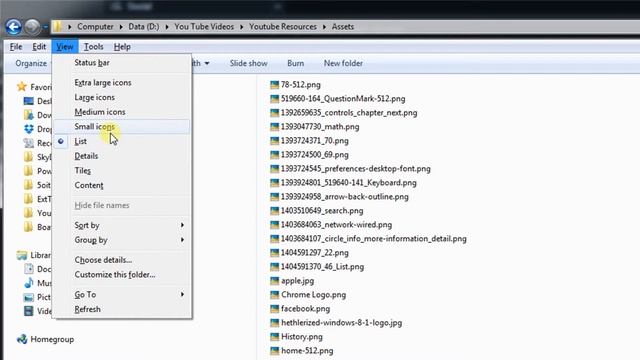Open breadcrumb arrow after Computer
This screenshot has height=360, width=640.
[x=121, y=27]
